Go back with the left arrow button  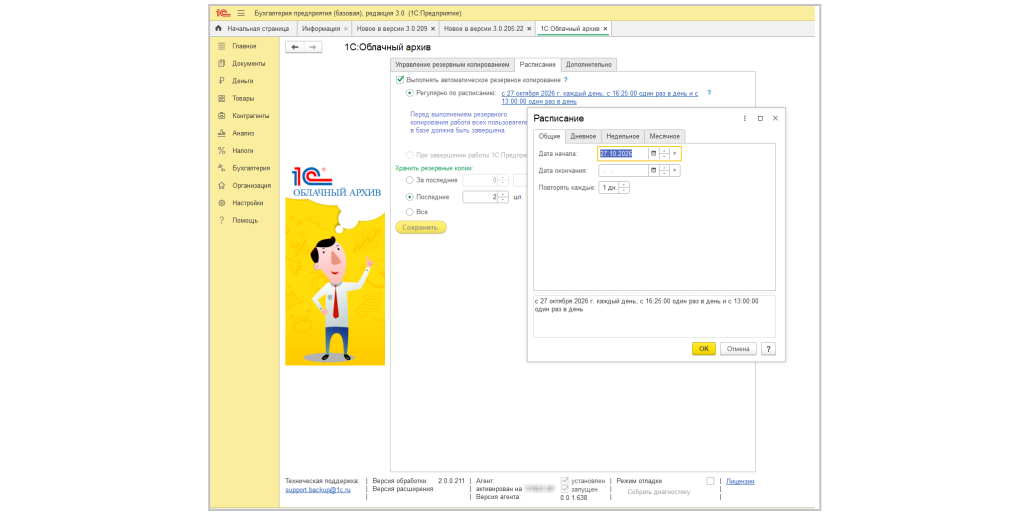(x=295, y=47)
